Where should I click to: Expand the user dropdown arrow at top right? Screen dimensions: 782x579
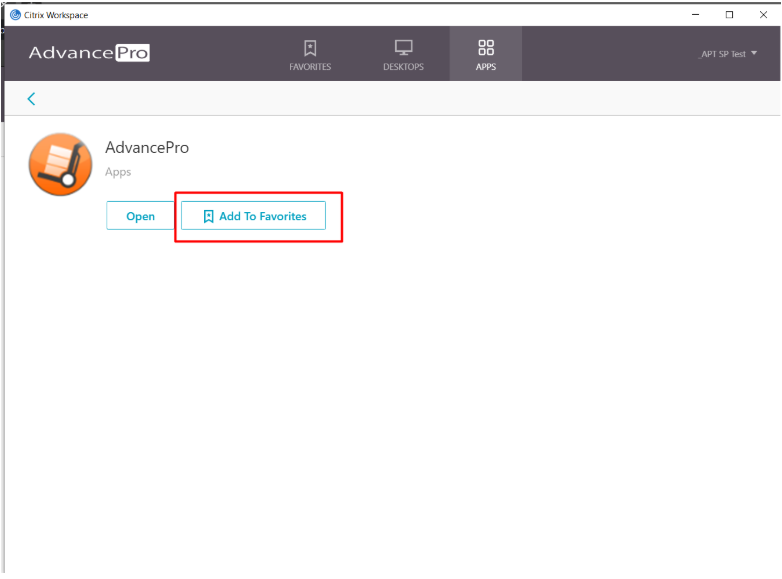pyautogui.click(x=754, y=54)
